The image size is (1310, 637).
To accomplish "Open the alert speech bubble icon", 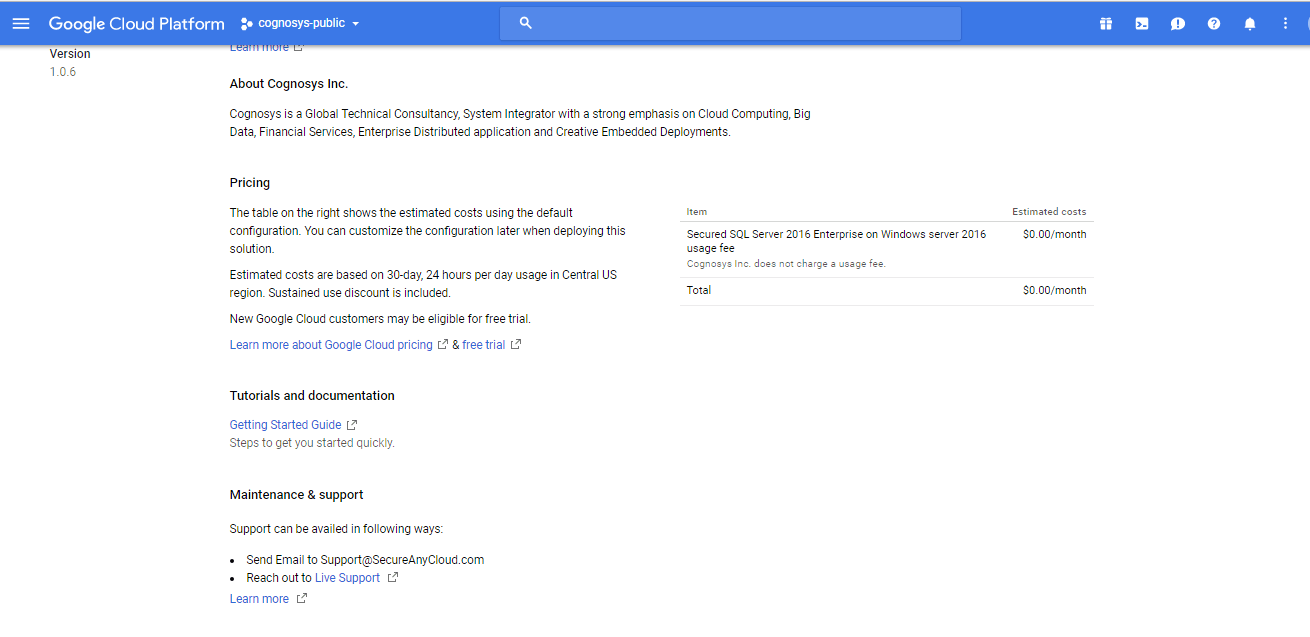I will (x=1178, y=24).
